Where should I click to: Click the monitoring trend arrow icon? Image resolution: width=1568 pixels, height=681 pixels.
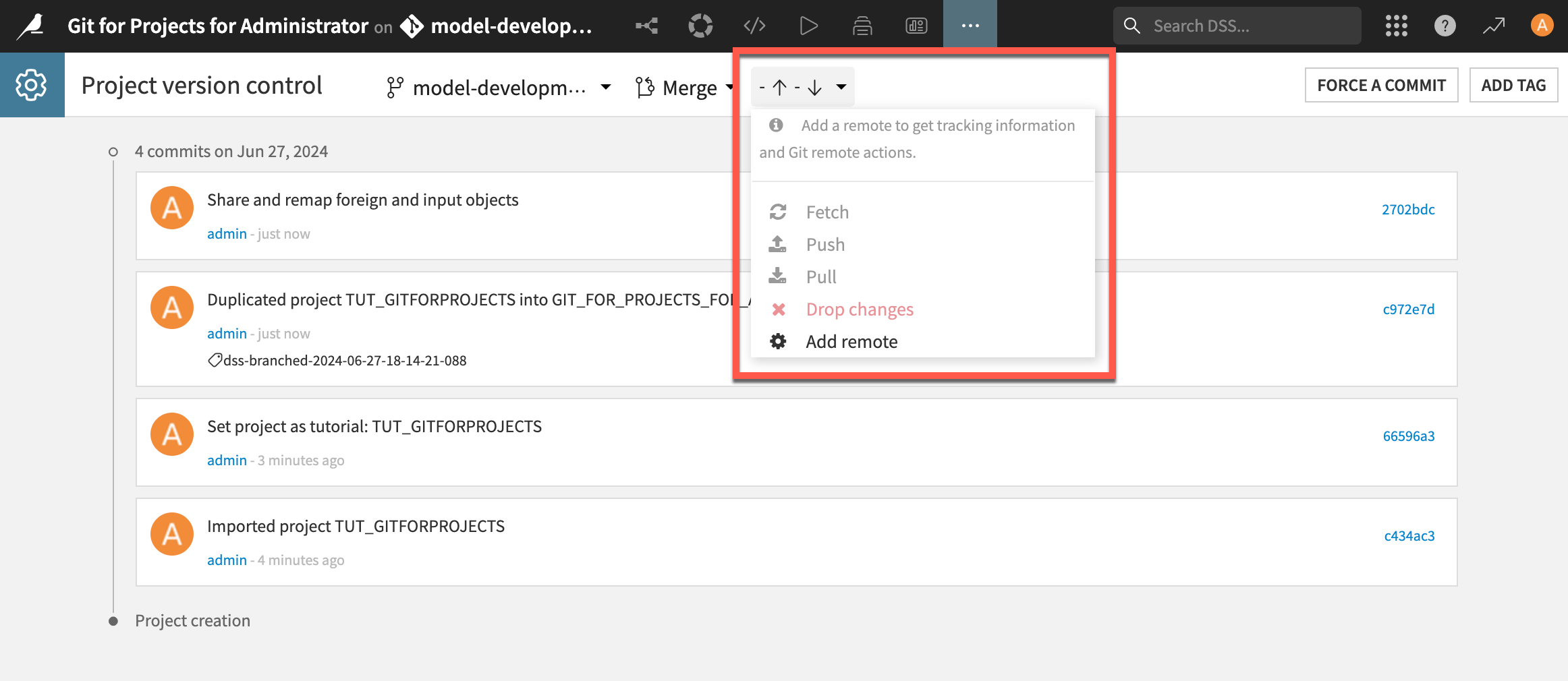point(1493,26)
